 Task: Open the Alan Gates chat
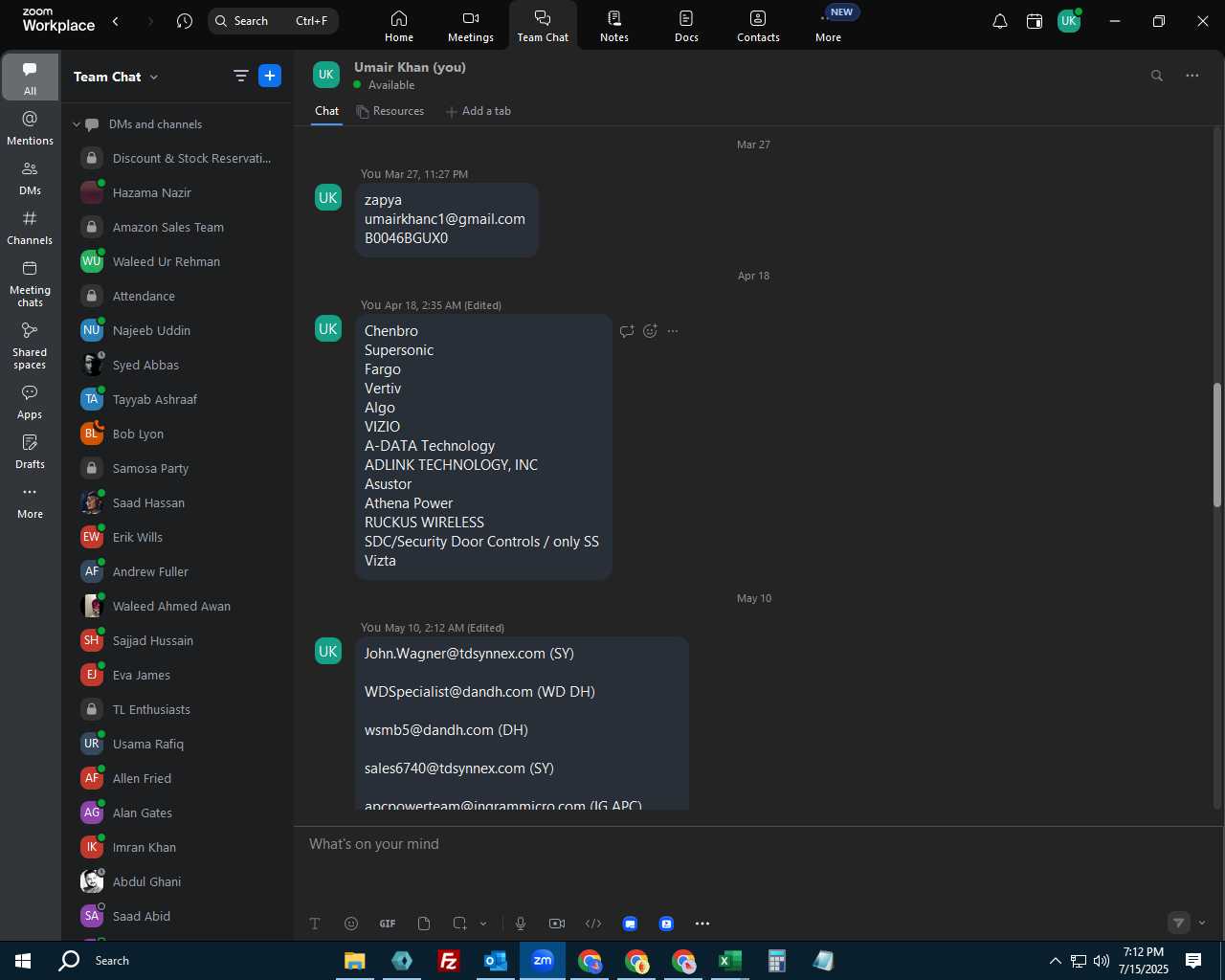[x=177, y=813]
